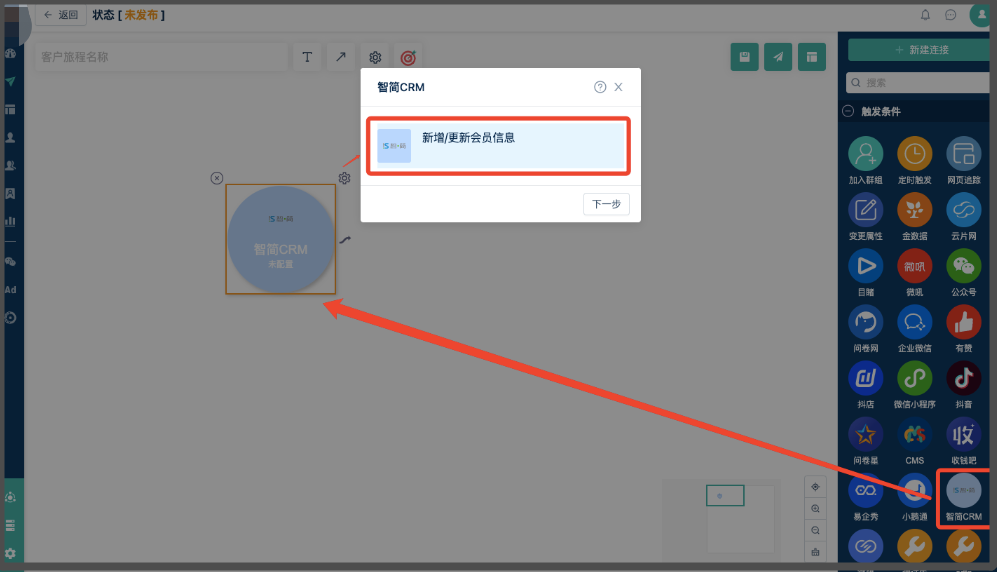997x572 pixels.
Task: Collapse the 触发条件 section
Action: tap(848, 111)
